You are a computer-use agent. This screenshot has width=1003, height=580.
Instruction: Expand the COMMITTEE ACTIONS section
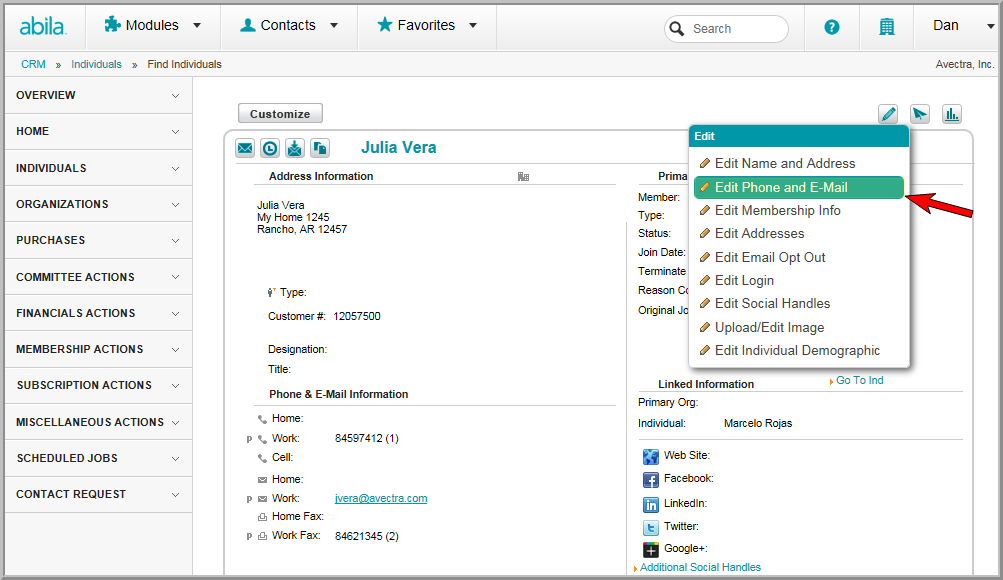[99, 277]
